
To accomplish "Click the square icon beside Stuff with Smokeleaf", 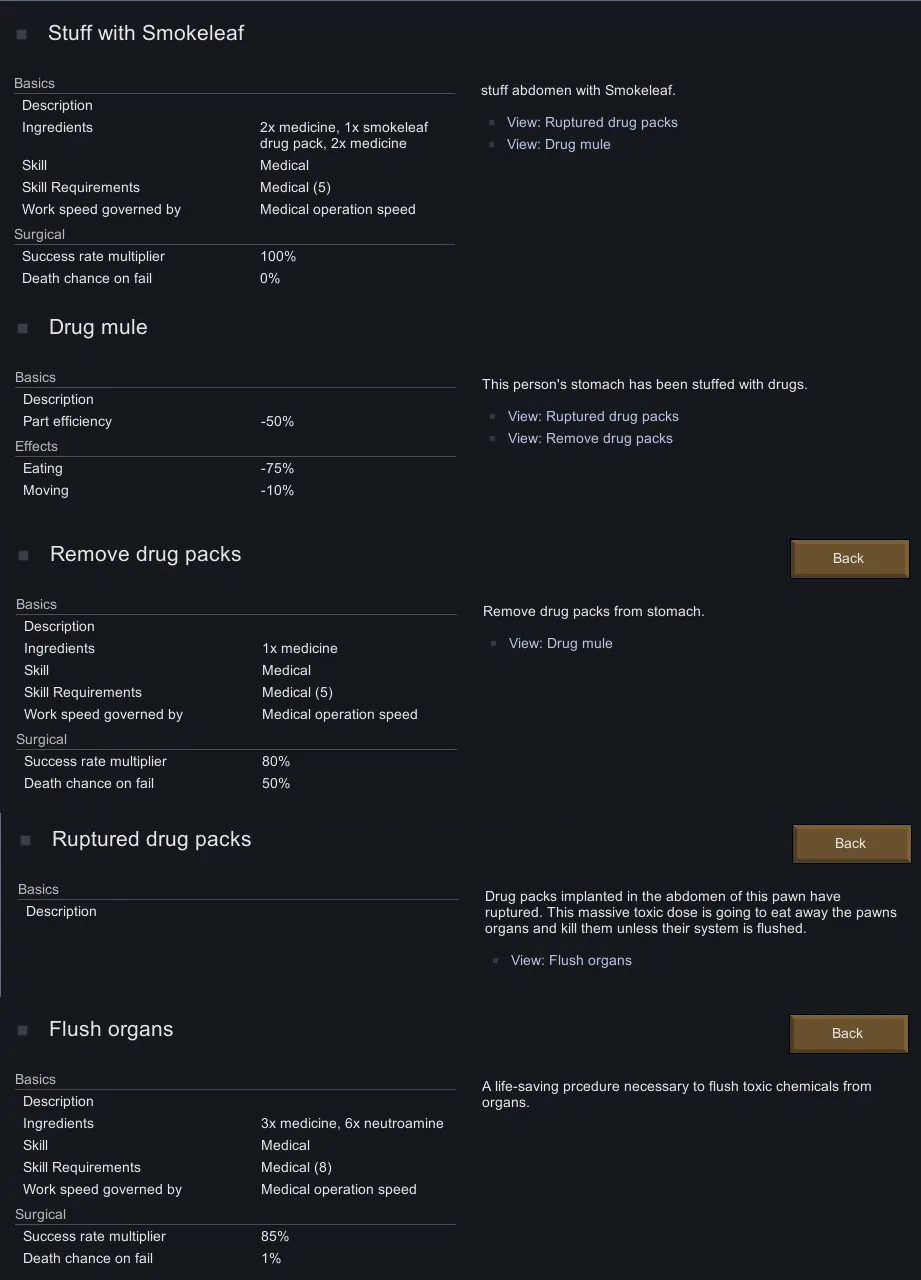I will coord(22,34).
